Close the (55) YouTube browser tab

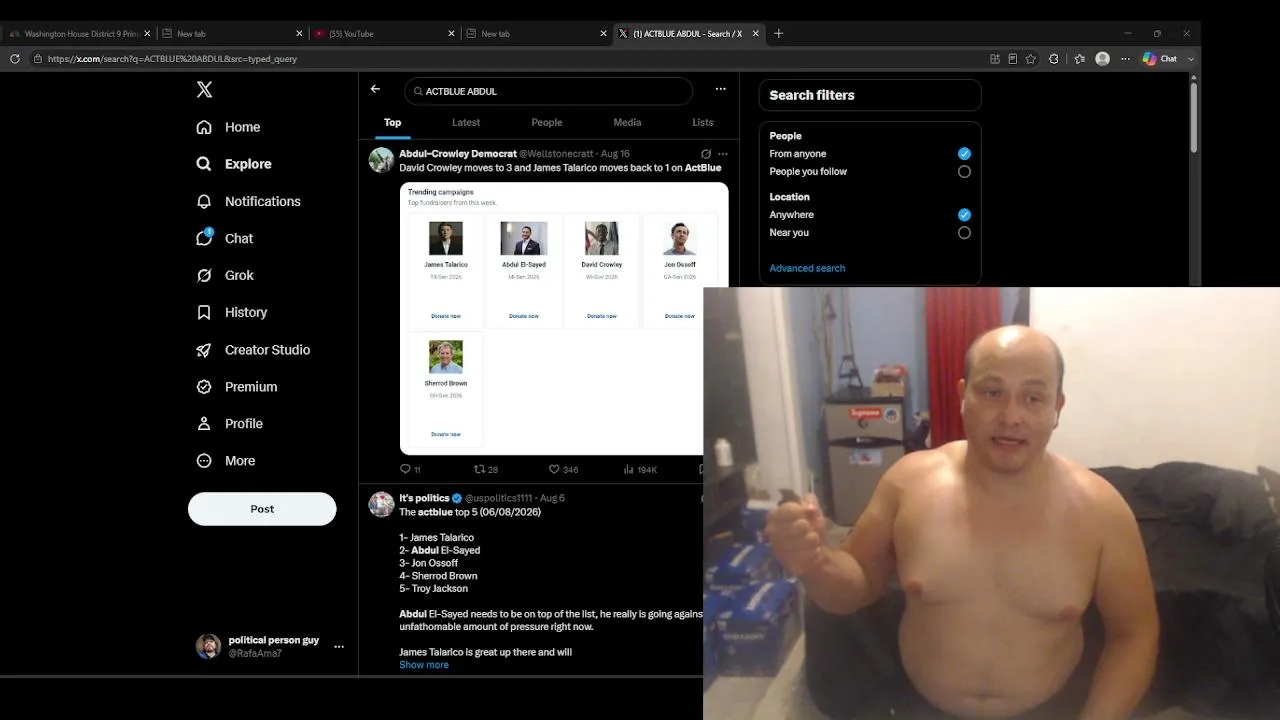451,34
